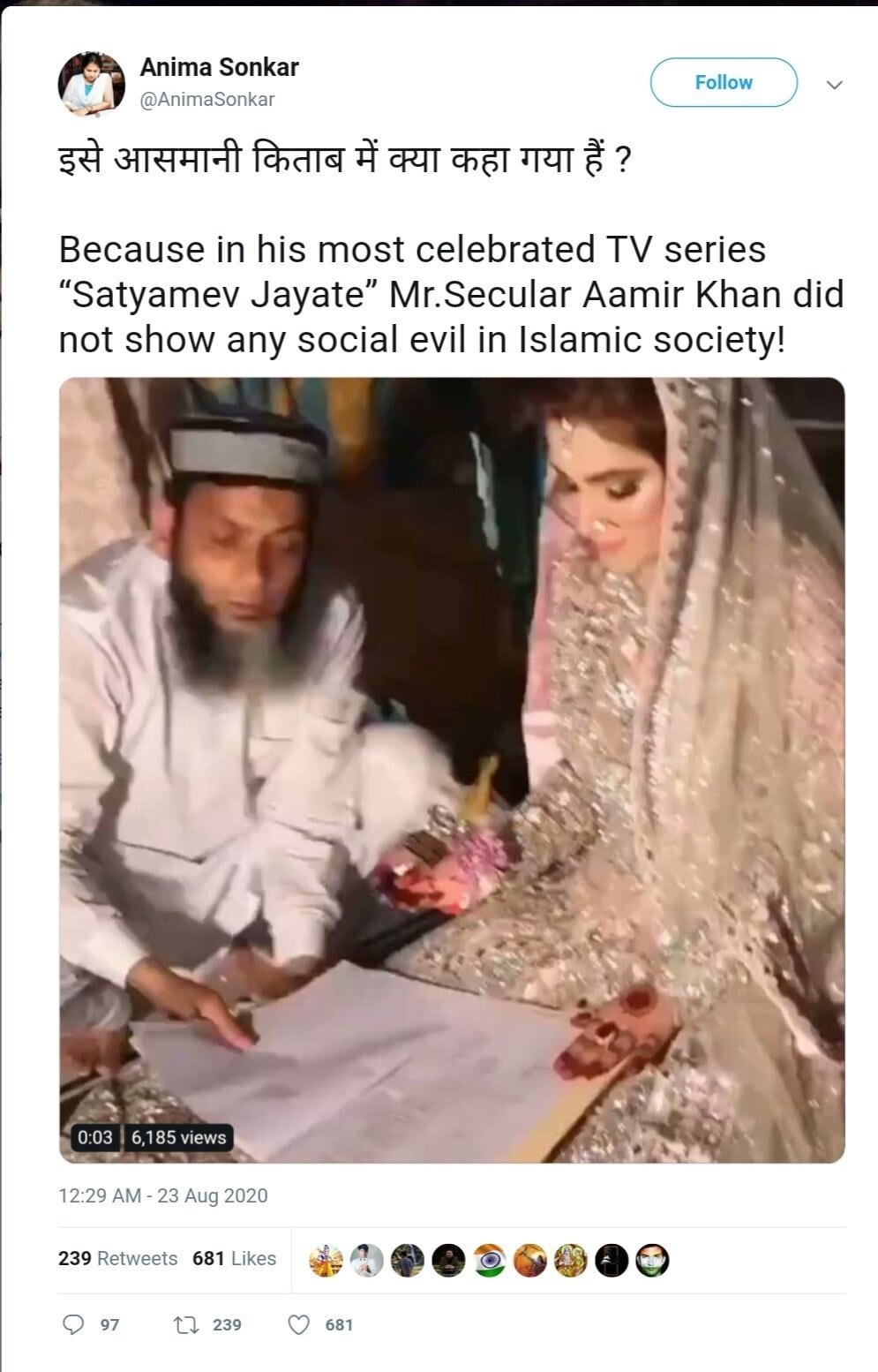Viewport: 878px width, 1372px height.
Task: Follow Anima Sonkar
Action: click(724, 83)
